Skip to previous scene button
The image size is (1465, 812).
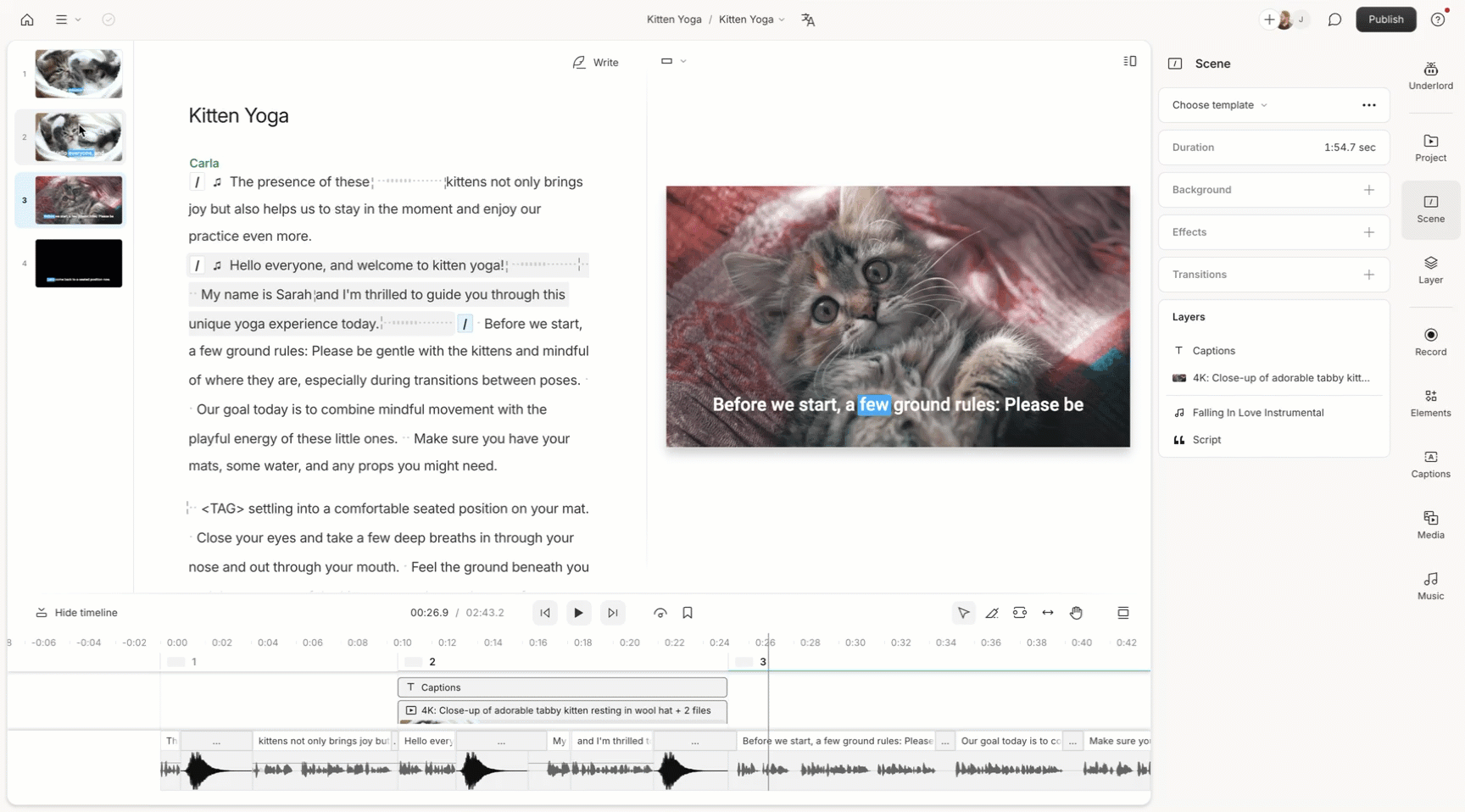(545, 613)
